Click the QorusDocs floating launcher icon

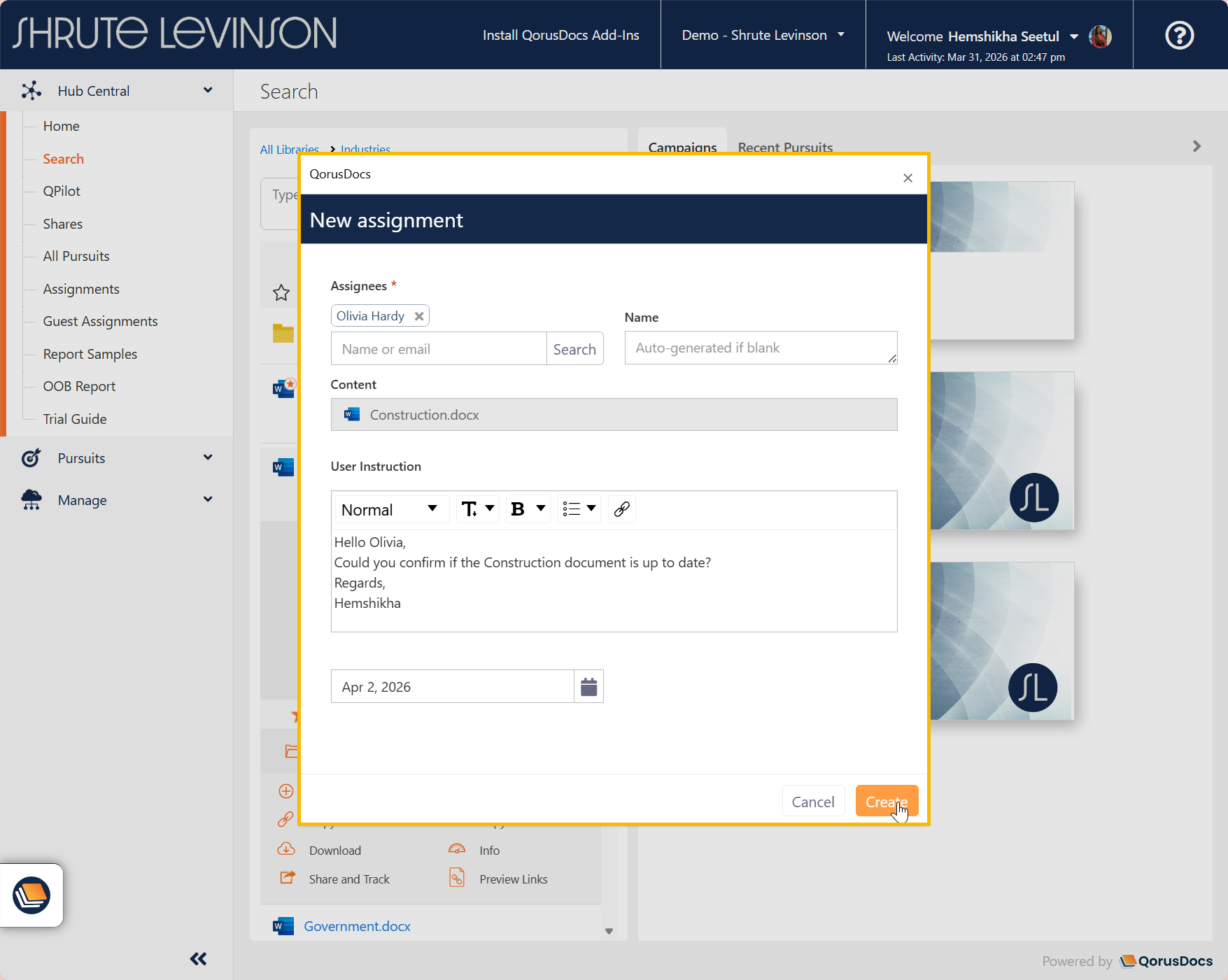[31, 895]
